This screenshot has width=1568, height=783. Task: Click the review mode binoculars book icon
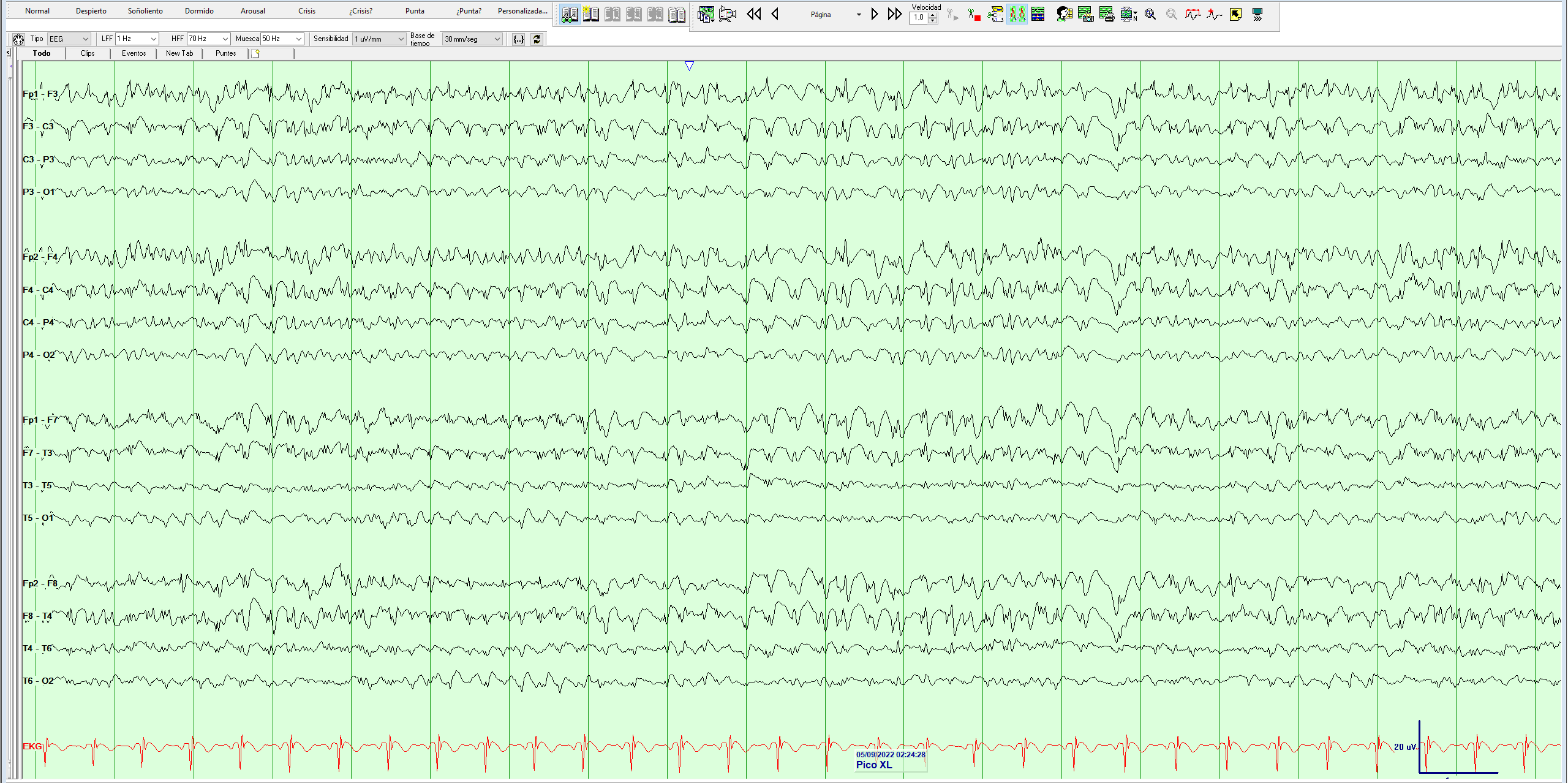[570, 14]
